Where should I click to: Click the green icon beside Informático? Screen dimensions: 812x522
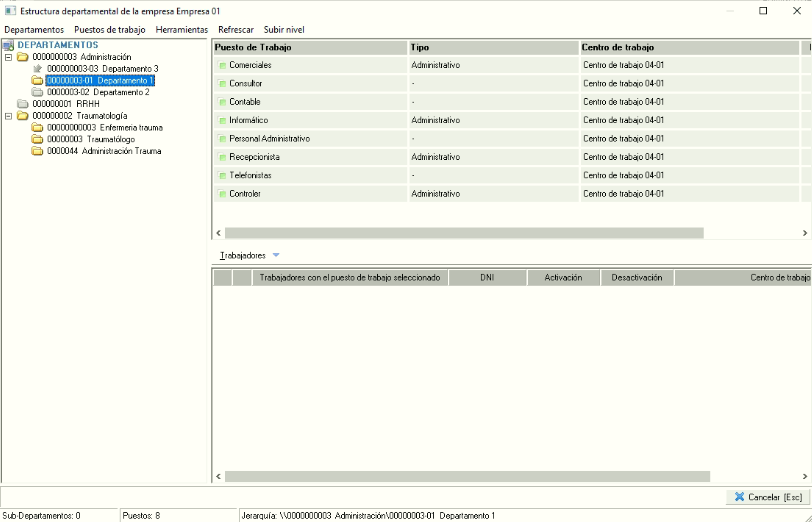tap(222, 120)
